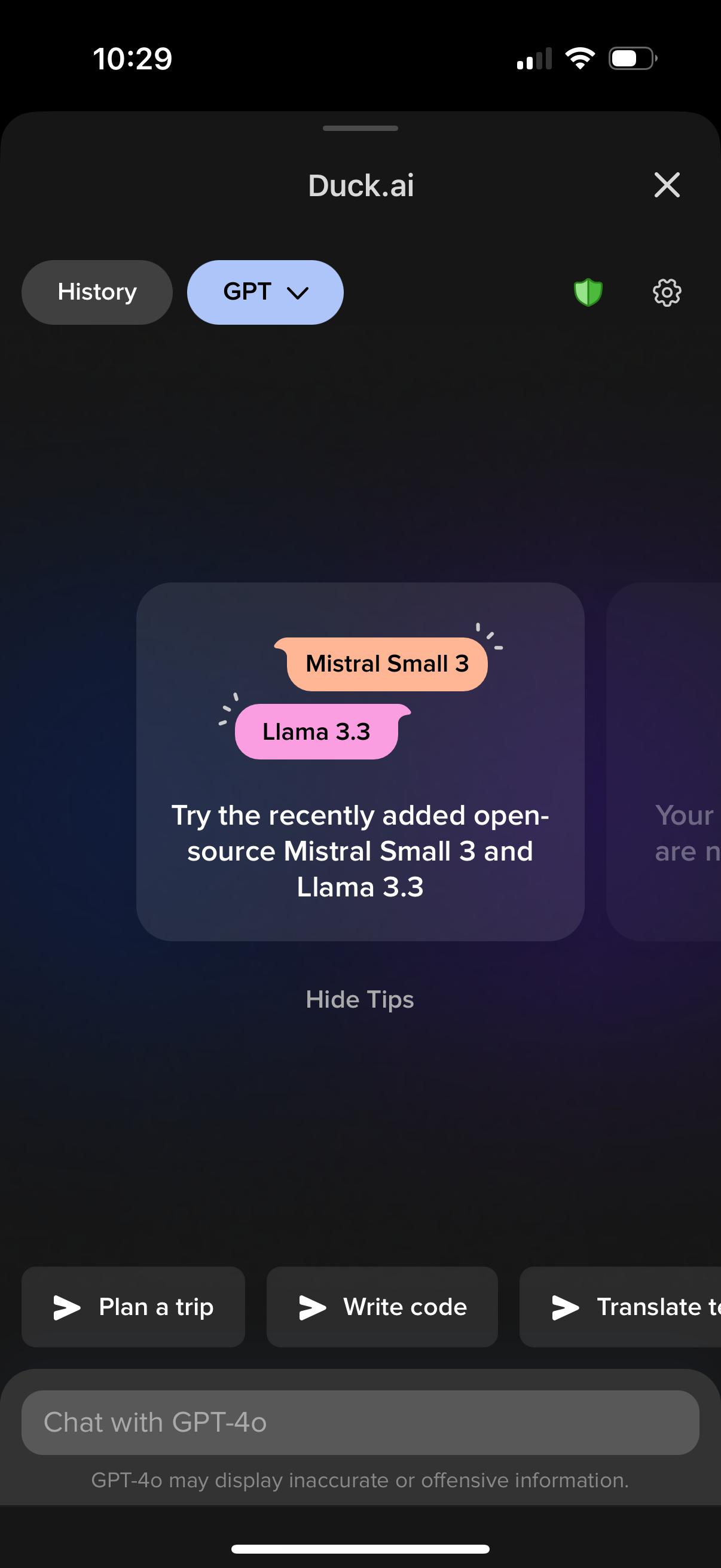Open Duck.ai settings gear
The height and width of the screenshot is (1568, 721).
tap(665, 292)
